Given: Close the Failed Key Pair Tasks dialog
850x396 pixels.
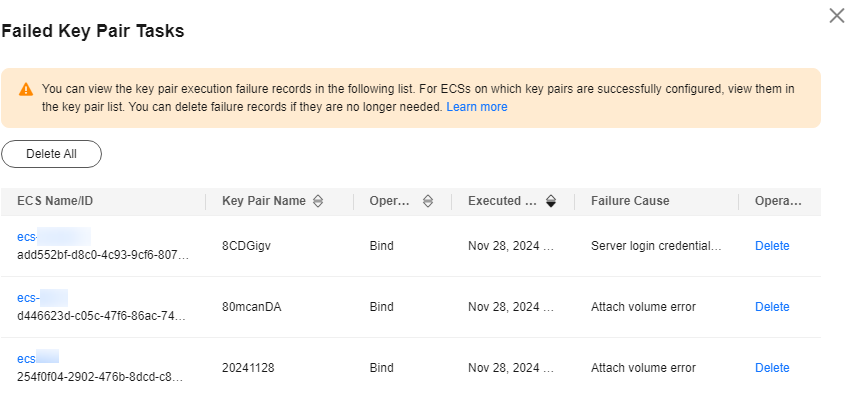Looking at the screenshot, I should pos(836,16).
